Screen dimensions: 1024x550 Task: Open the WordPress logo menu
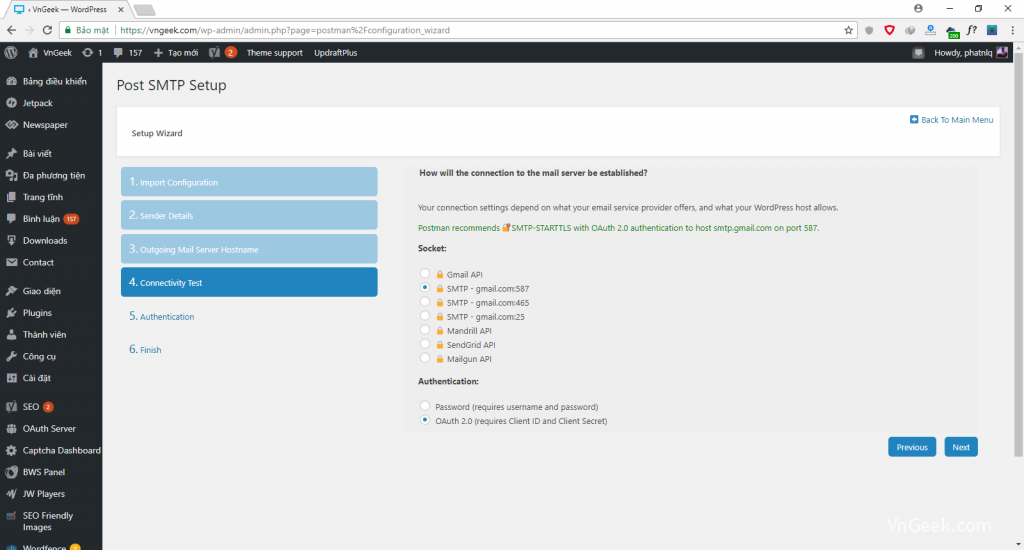pyautogui.click(x=11, y=53)
